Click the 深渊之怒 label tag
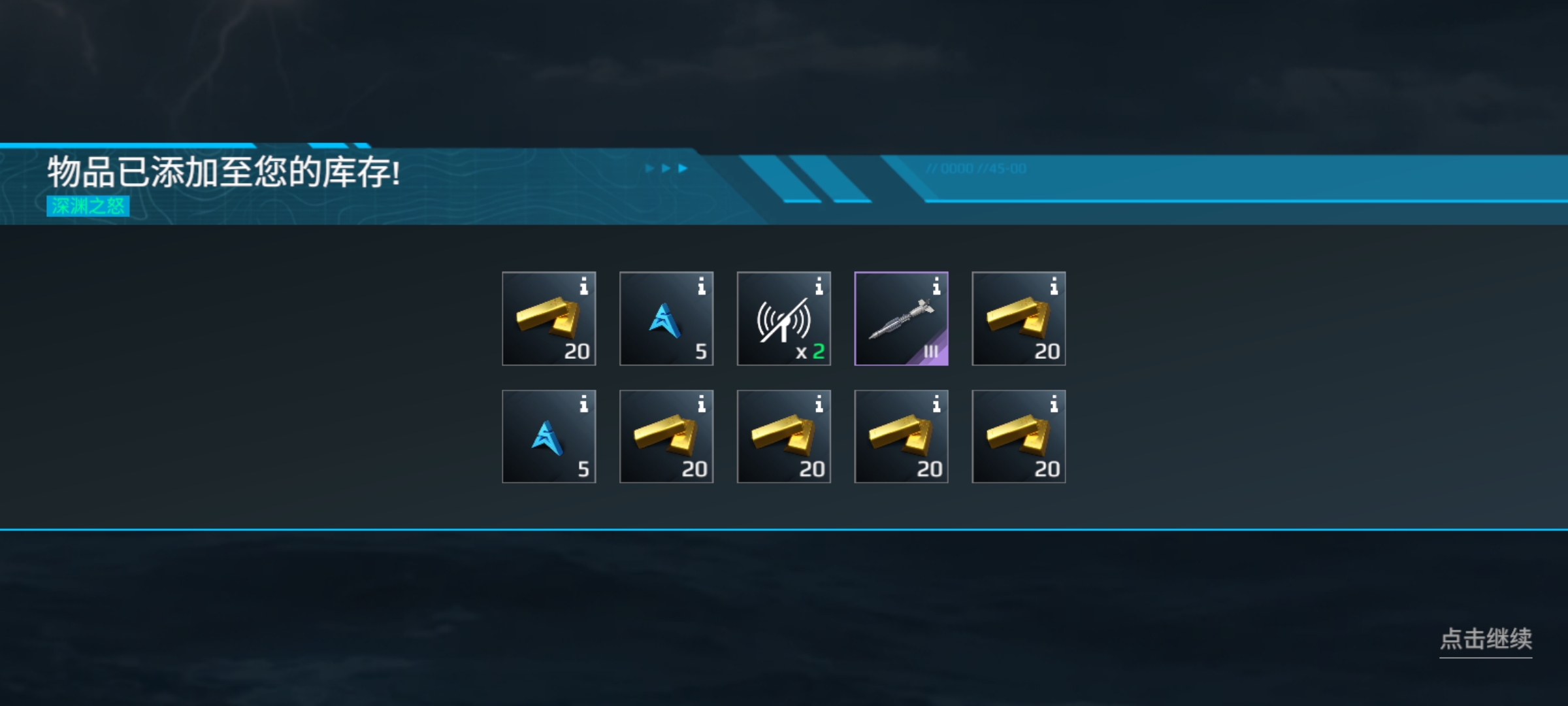Viewport: 1568px width, 706px height. coord(88,206)
